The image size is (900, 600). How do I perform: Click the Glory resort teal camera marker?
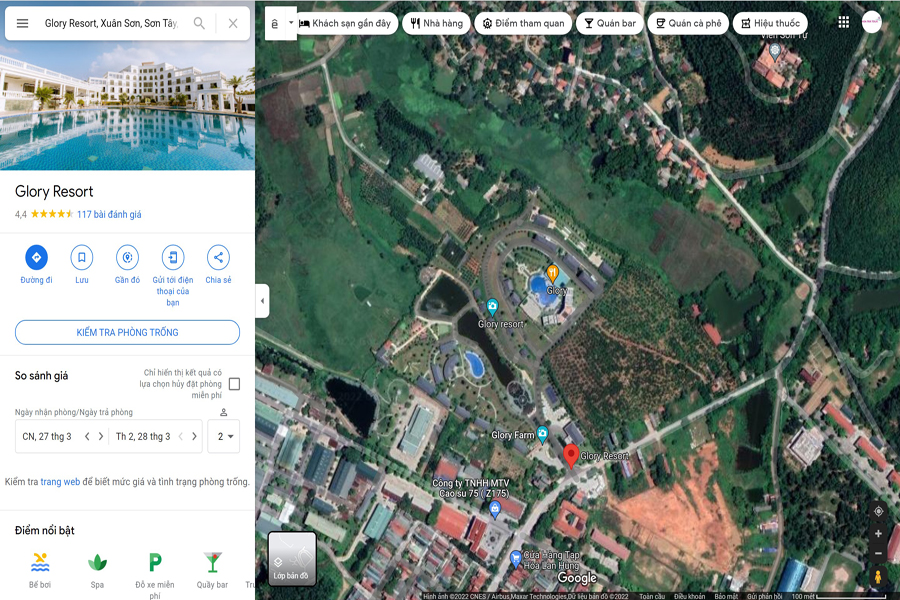[492, 307]
